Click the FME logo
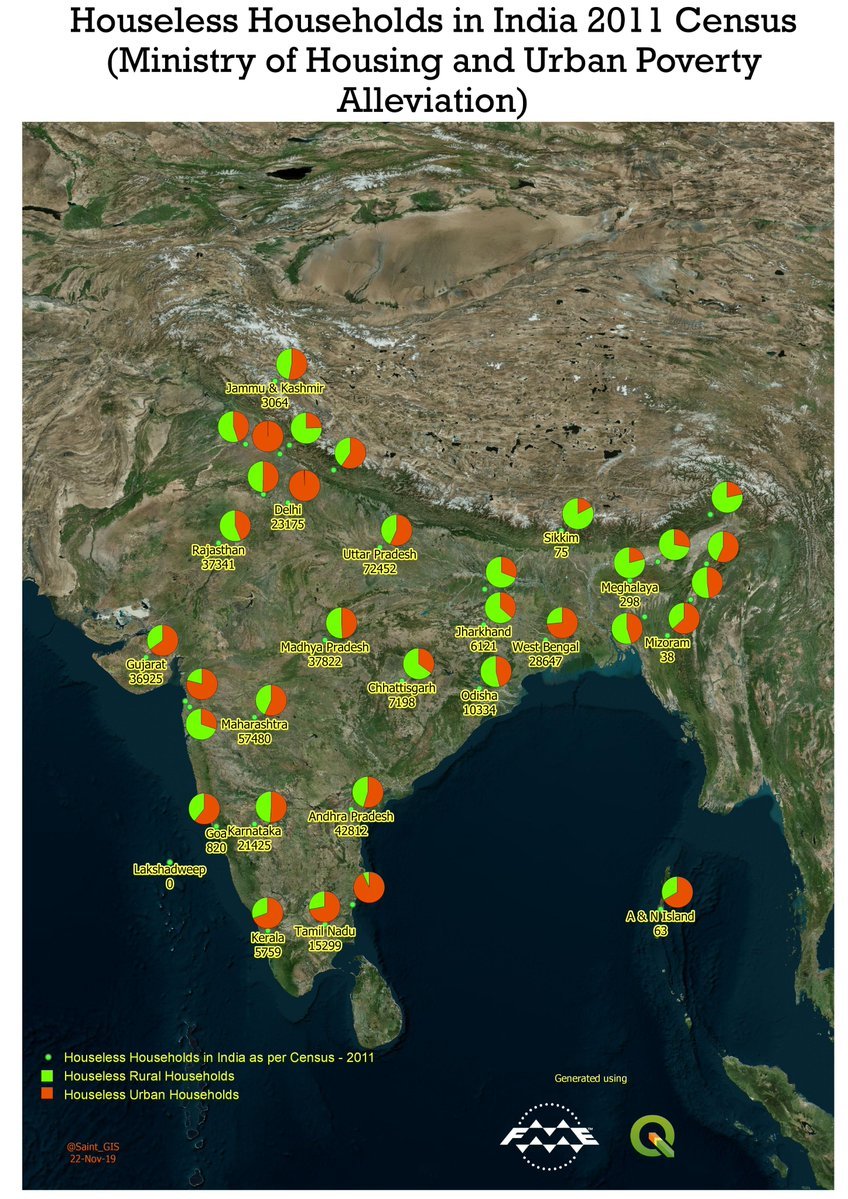Viewport: 848px width, 1199px height. pos(549,1135)
